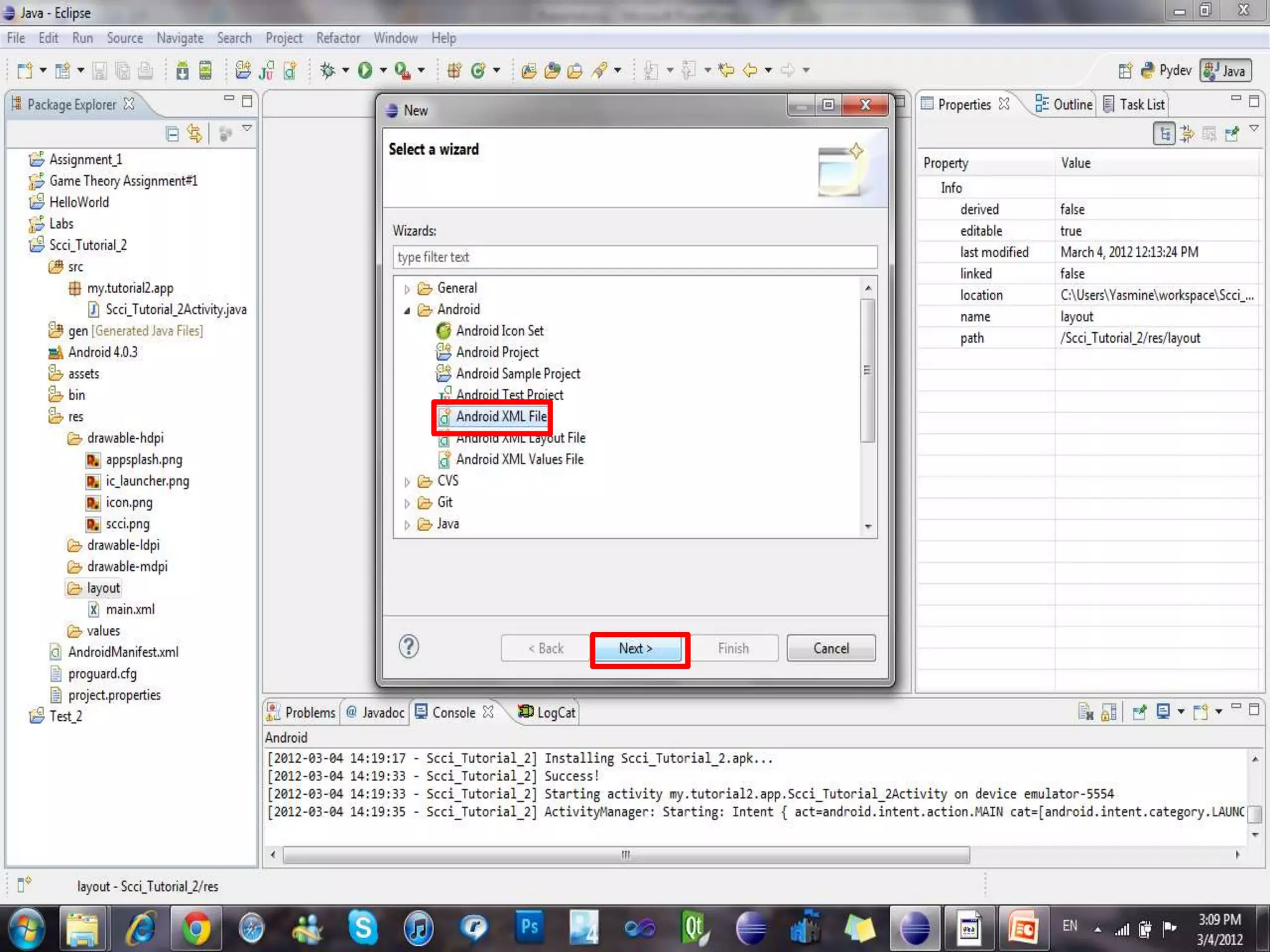Viewport: 1270px width, 952px height.
Task: Click the type filter text field
Action: click(x=635, y=257)
